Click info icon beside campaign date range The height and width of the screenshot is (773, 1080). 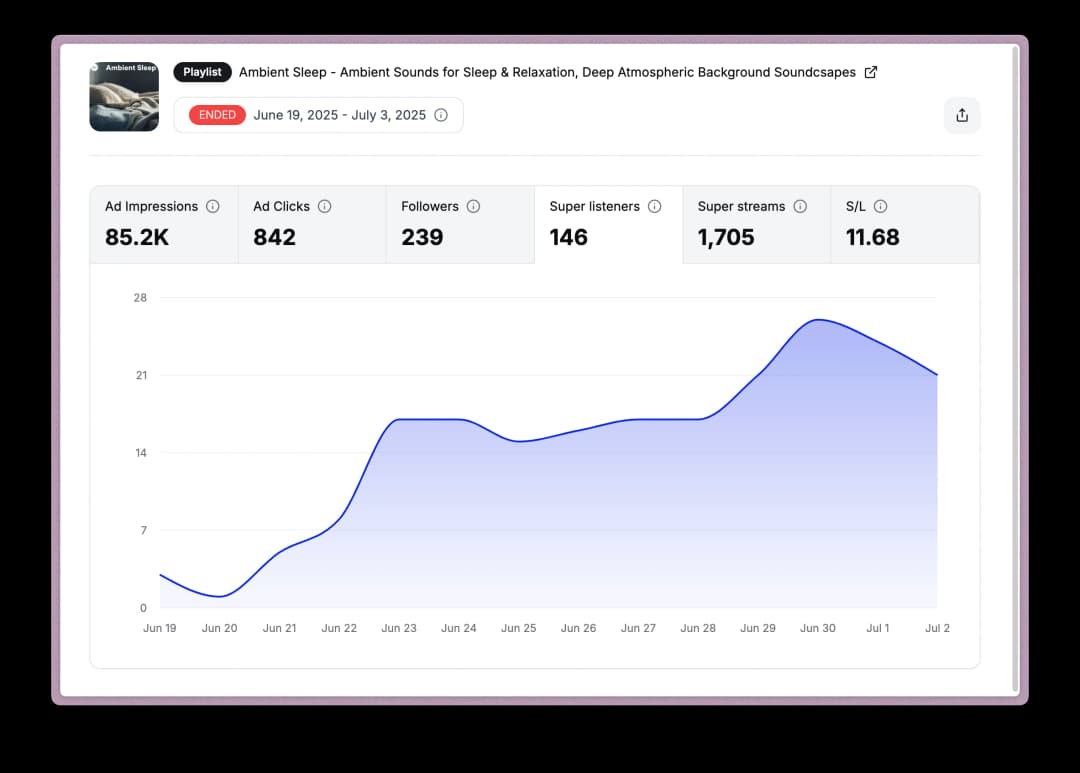click(441, 115)
